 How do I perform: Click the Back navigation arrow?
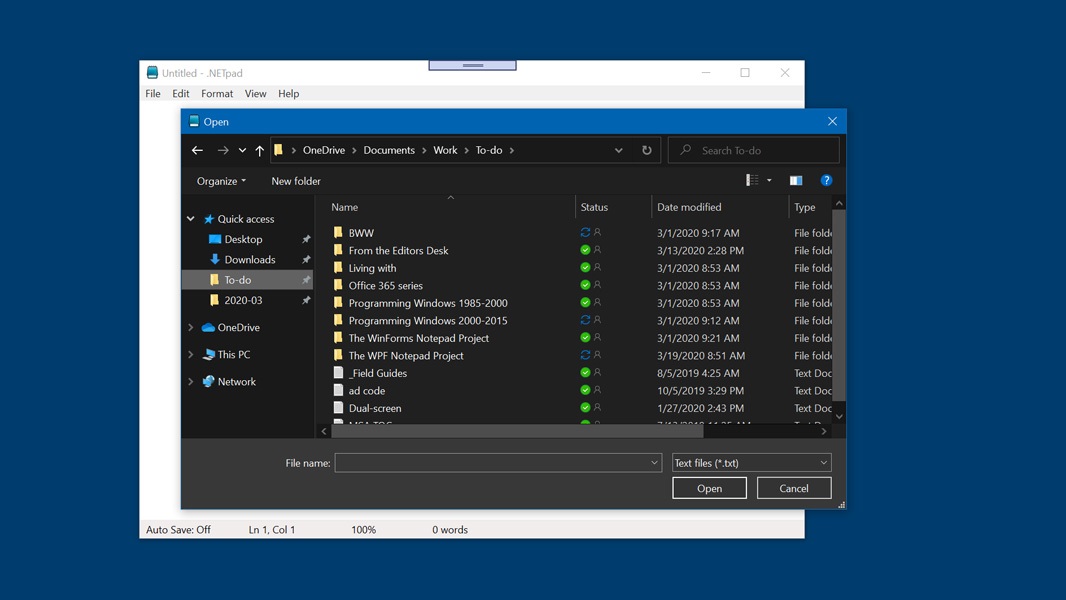click(197, 150)
